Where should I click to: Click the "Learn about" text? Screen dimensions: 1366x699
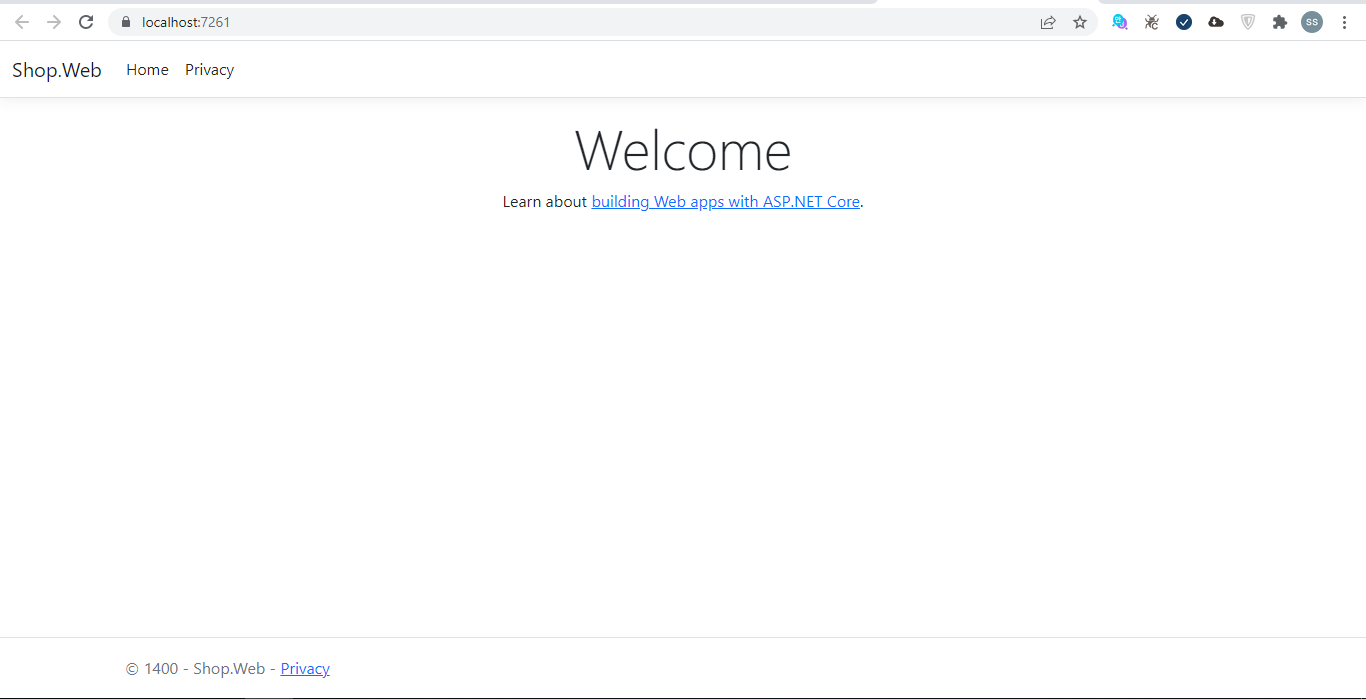pyautogui.click(x=545, y=202)
